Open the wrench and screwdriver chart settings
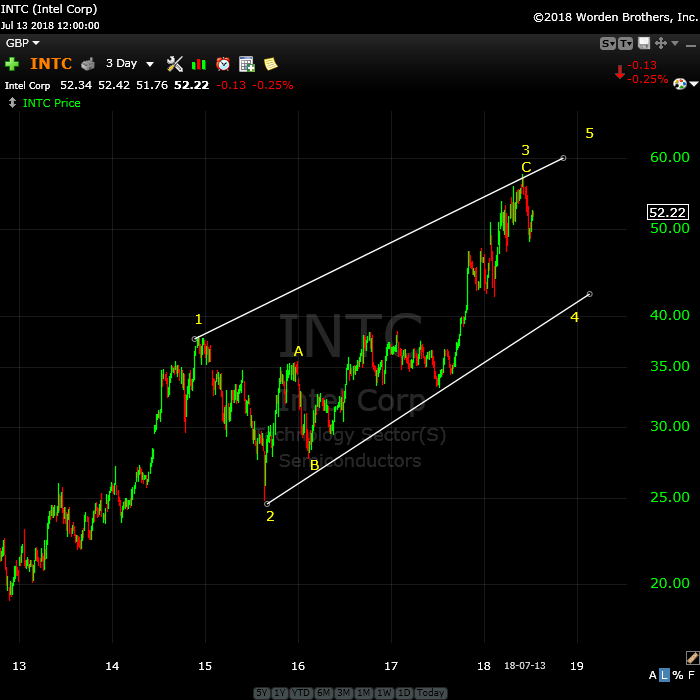This screenshot has height=700, width=700. click(175, 64)
